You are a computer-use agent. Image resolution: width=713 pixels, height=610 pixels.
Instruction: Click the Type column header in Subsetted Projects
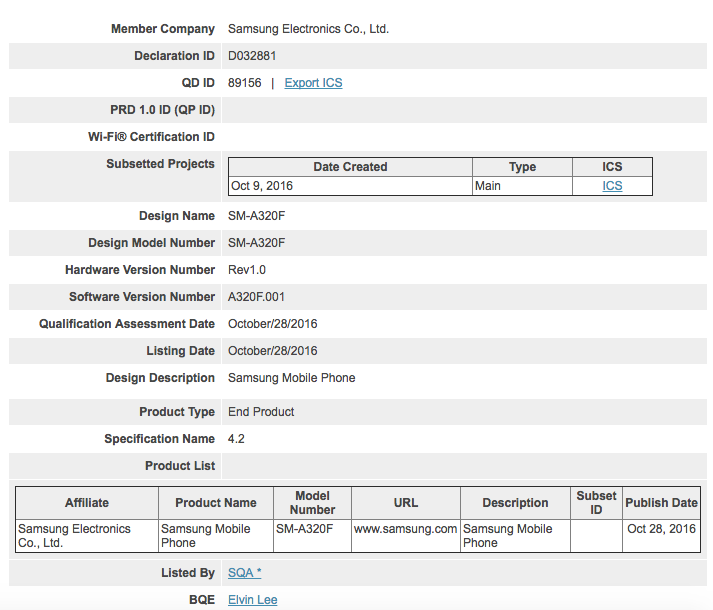522,167
